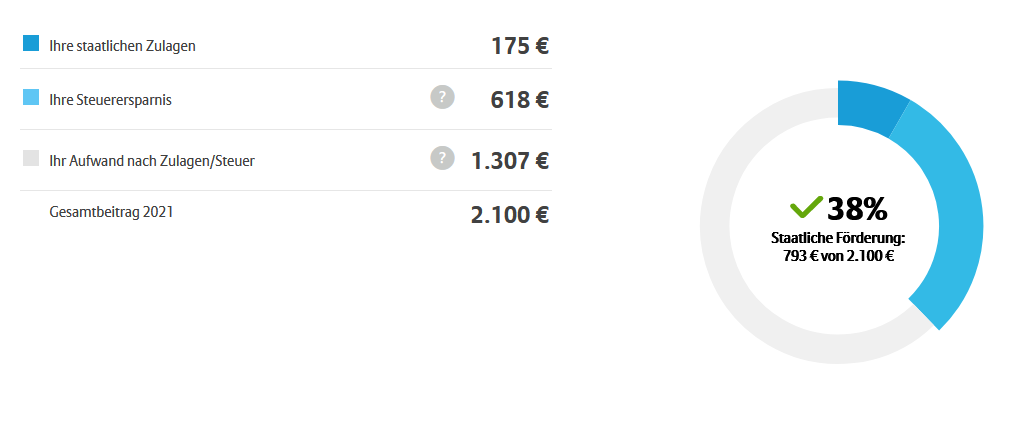Screen dimensions: 1026x423
Task: Click the 618 € tax savings value
Action: pyautogui.click(x=520, y=100)
